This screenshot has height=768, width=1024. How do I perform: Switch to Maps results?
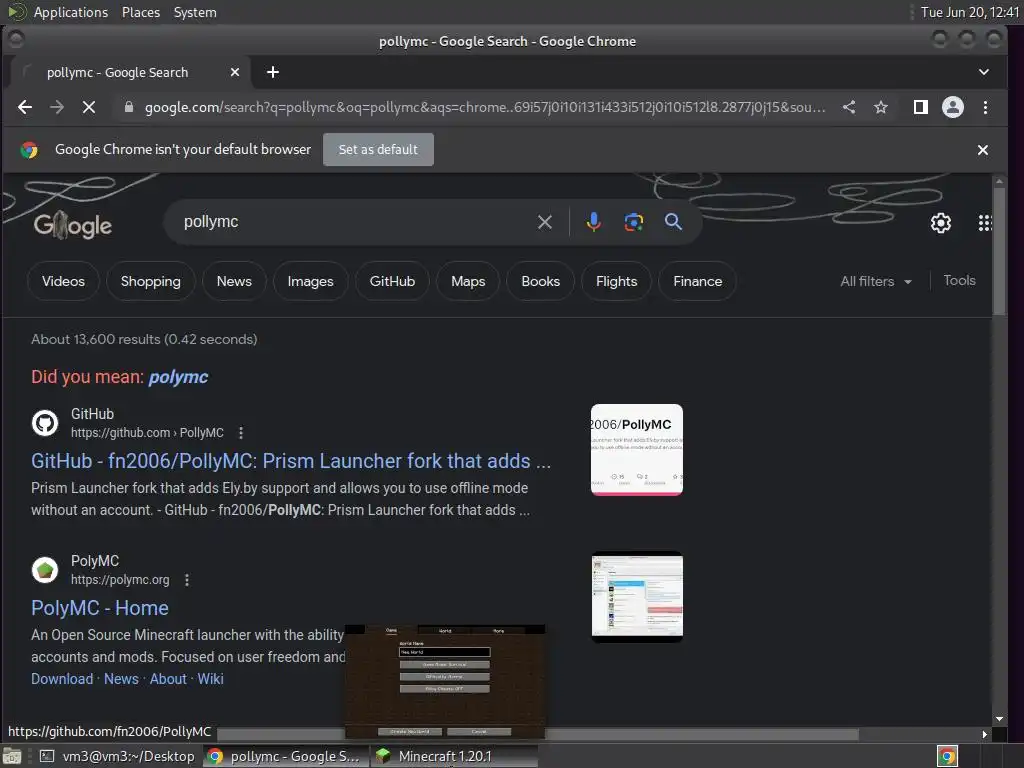click(468, 281)
